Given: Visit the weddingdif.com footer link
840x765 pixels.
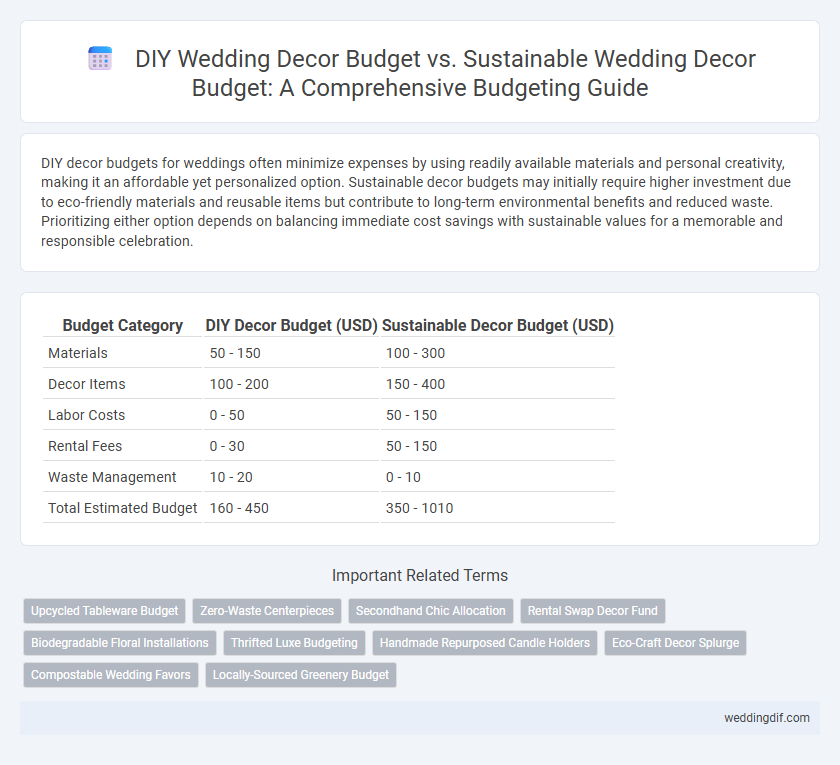Looking at the screenshot, I should point(767,718).
